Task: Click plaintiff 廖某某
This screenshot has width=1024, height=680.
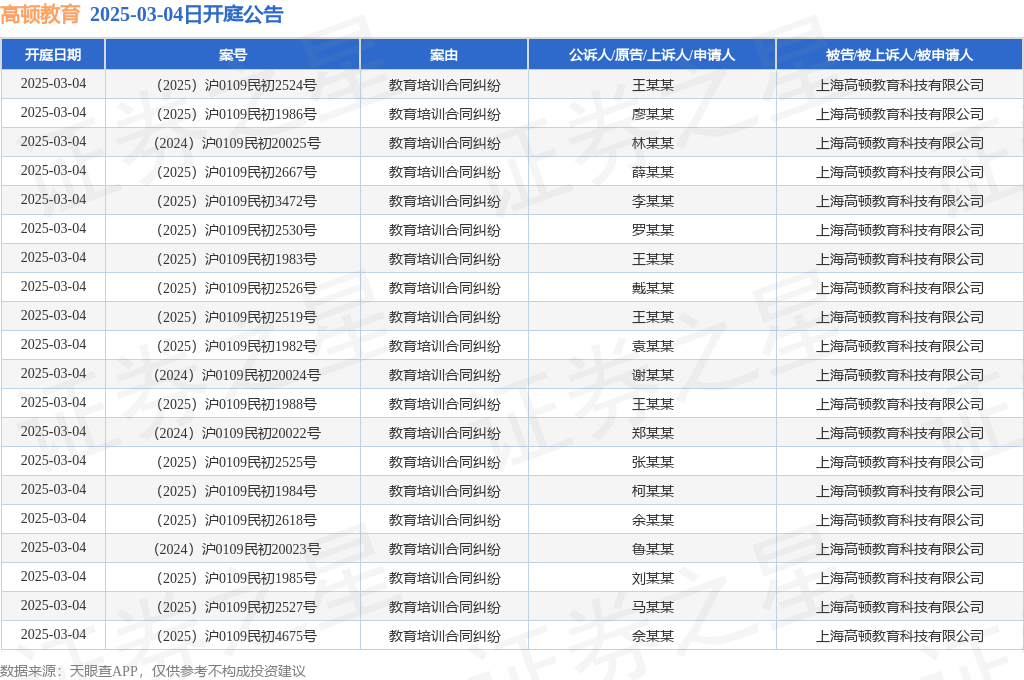Action: (x=652, y=114)
